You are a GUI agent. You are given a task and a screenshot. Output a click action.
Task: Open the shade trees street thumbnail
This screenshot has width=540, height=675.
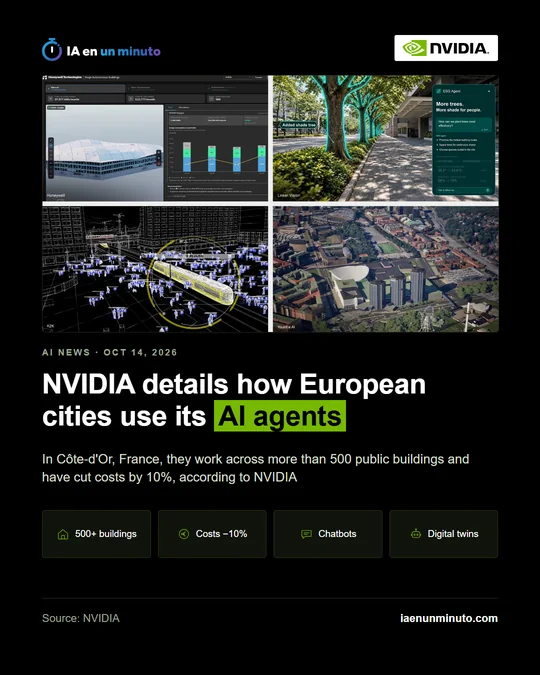tap(386, 138)
